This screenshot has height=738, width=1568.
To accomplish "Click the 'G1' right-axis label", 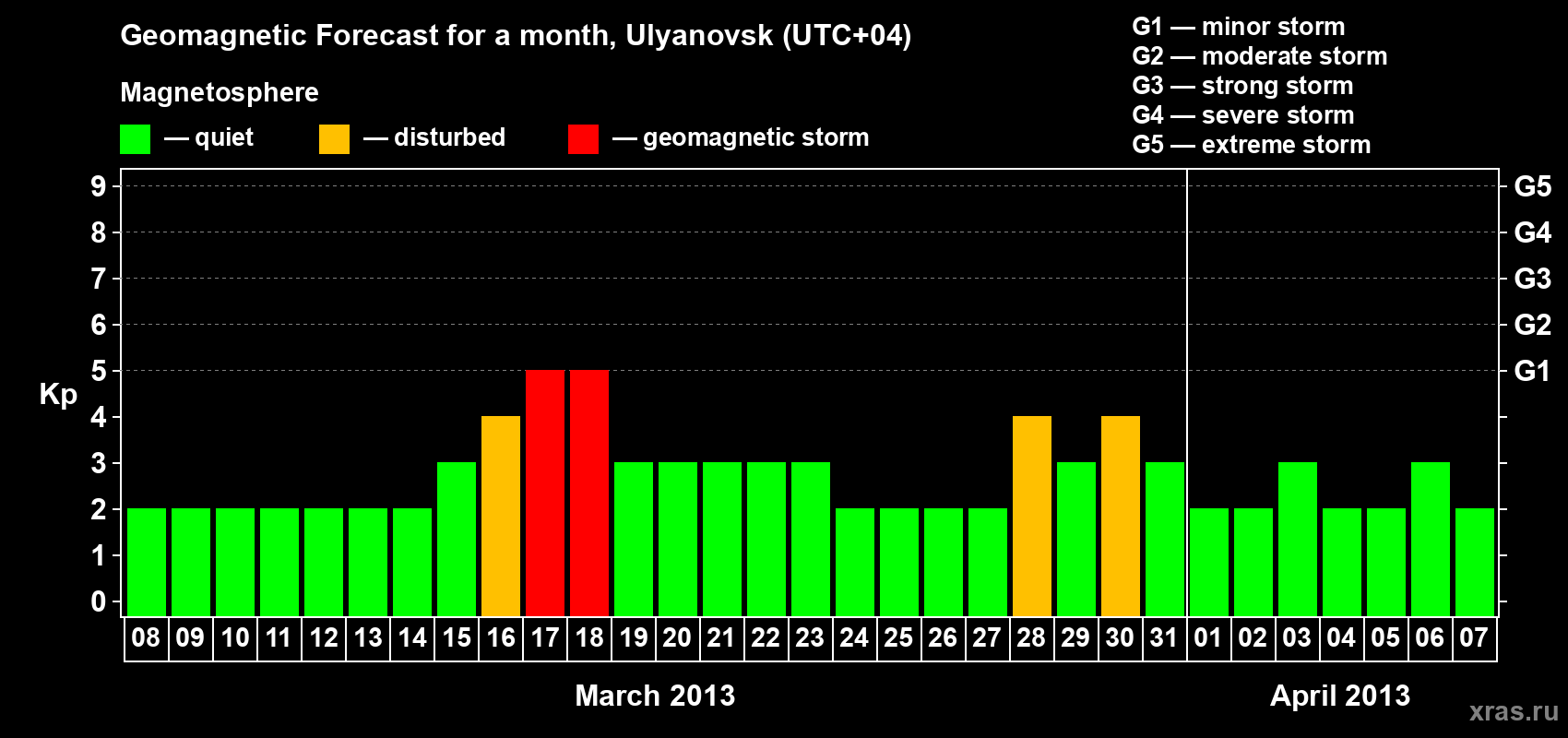I will click(1533, 371).
